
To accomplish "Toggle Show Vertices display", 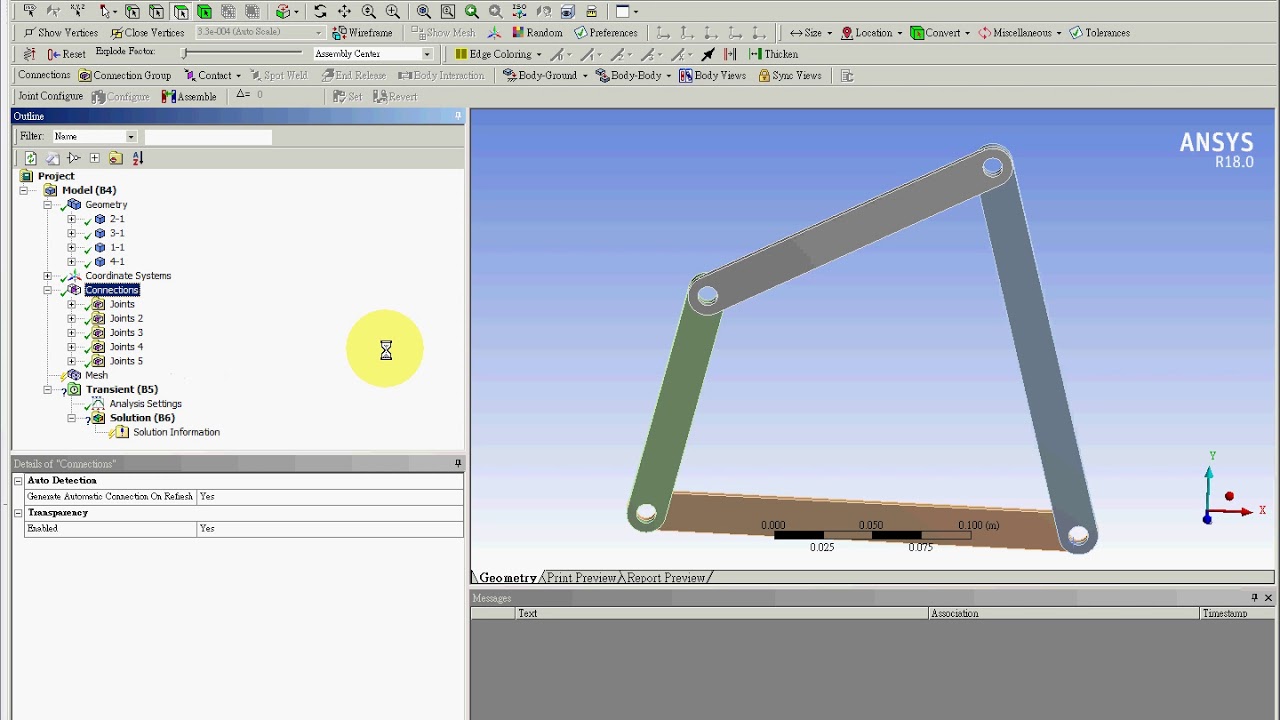I will pos(62,32).
